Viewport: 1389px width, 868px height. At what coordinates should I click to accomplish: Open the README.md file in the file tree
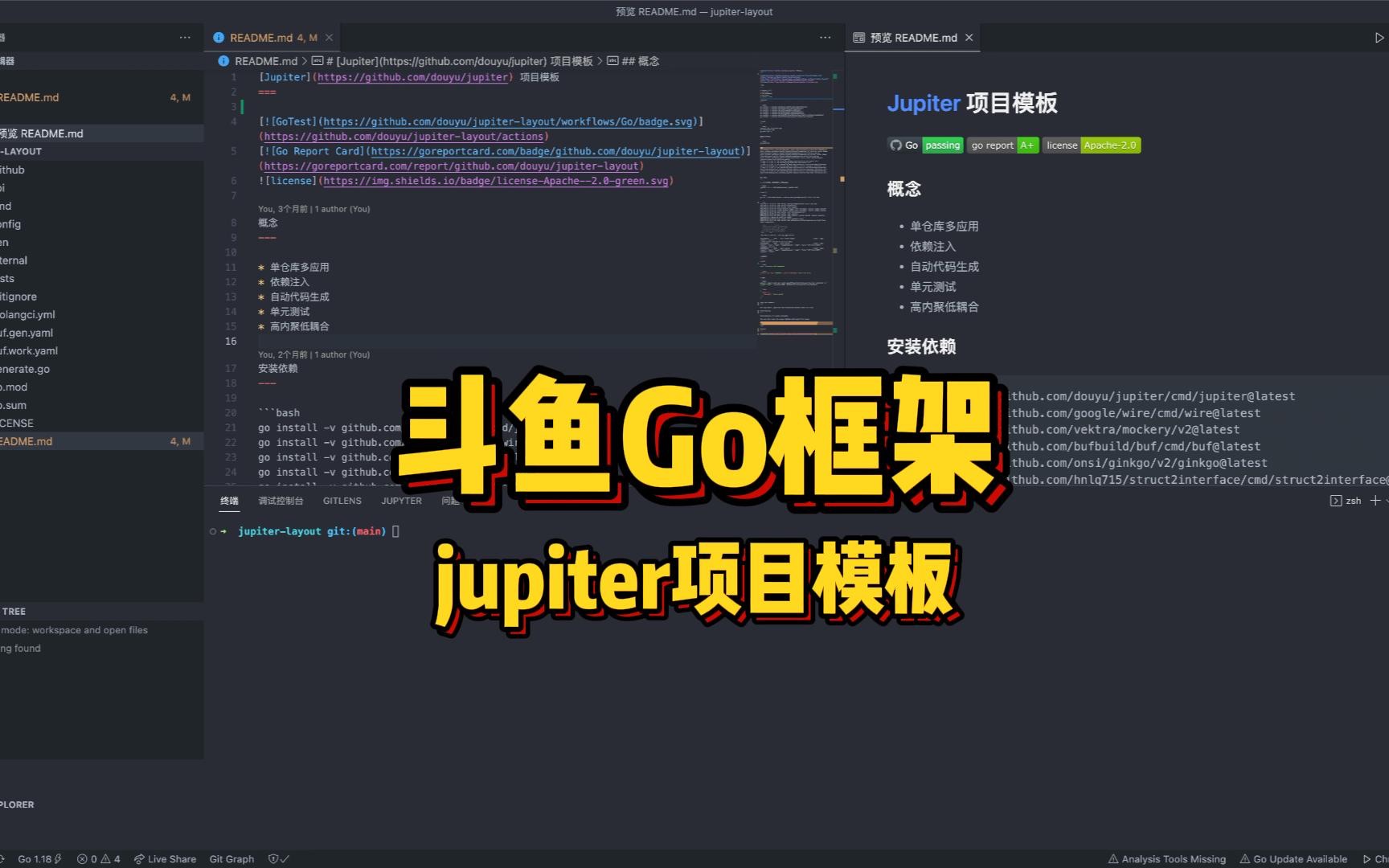pyautogui.click(x=101, y=441)
